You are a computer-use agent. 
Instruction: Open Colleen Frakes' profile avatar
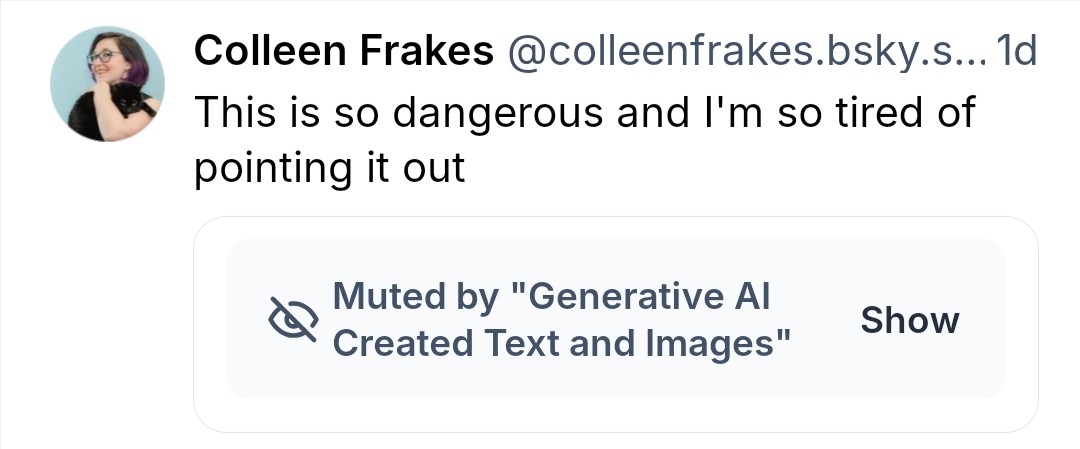pos(107,84)
